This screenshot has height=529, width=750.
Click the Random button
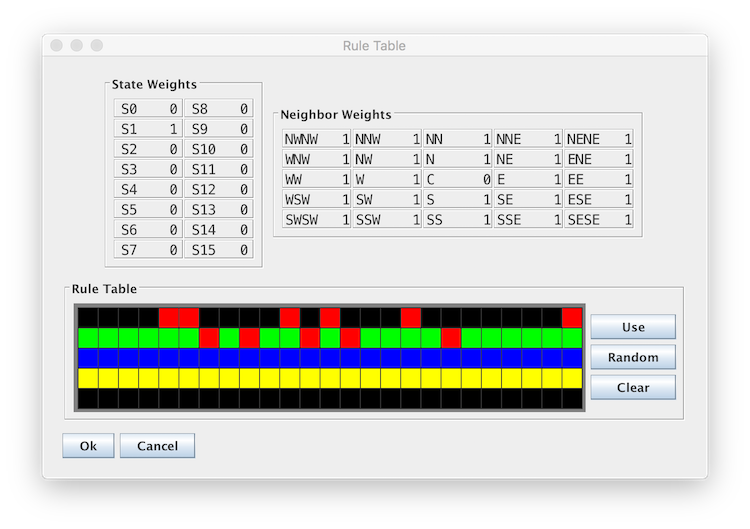[x=633, y=357]
